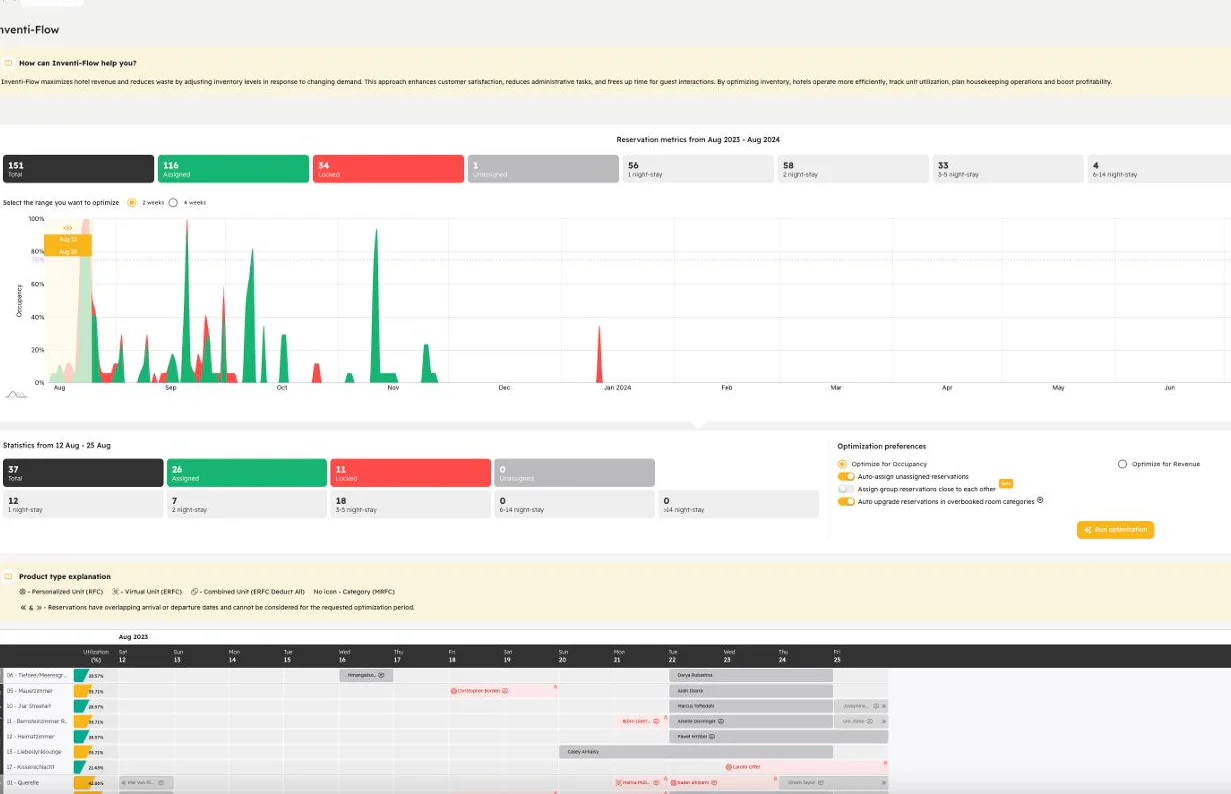Click the beta badge next to group reservations
The width and height of the screenshot is (1231, 794).
(1007, 484)
